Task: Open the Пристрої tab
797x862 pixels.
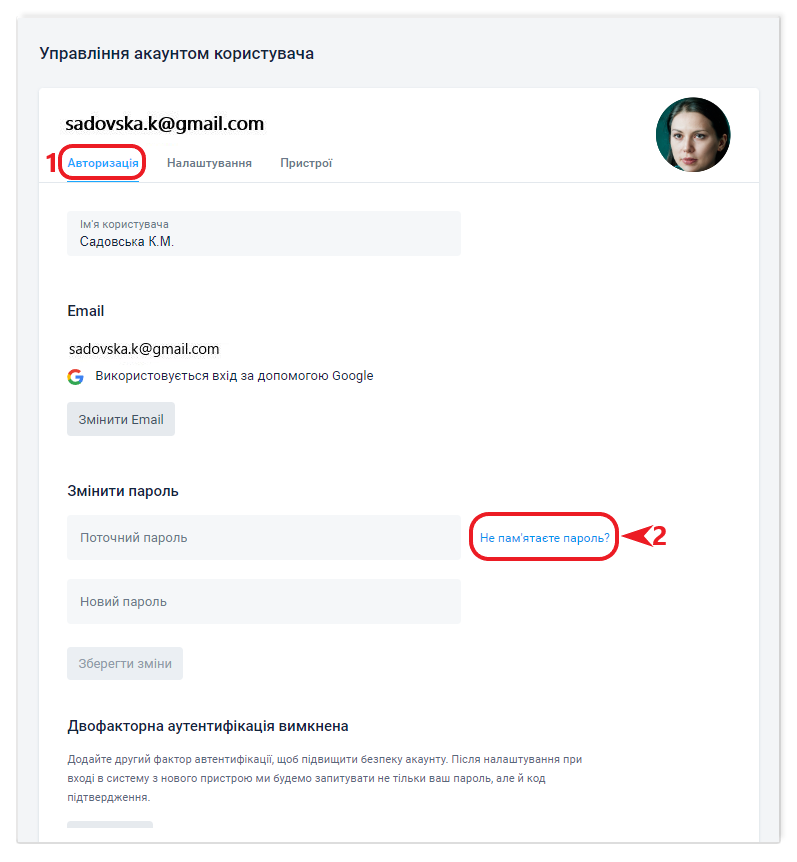Action: (x=306, y=163)
